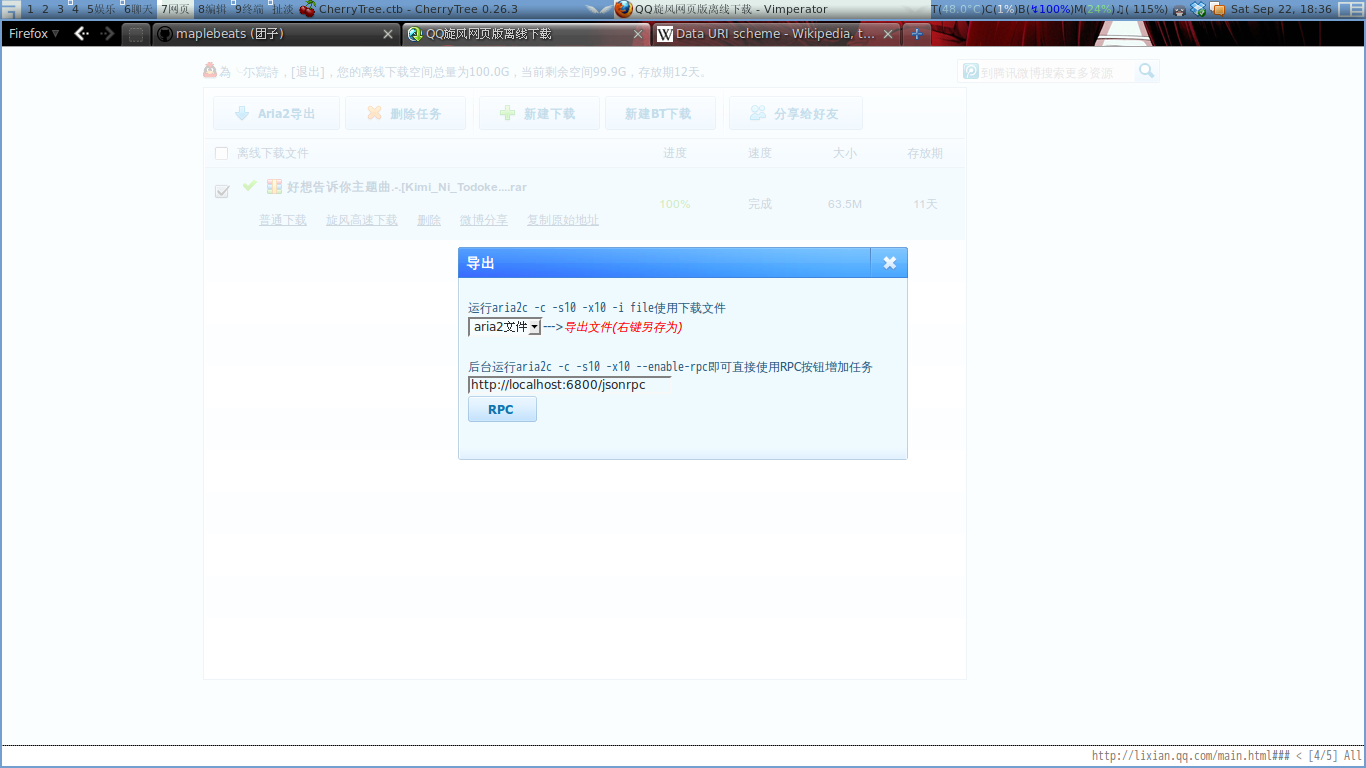Switch to workspace 8编辑

click(212, 9)
